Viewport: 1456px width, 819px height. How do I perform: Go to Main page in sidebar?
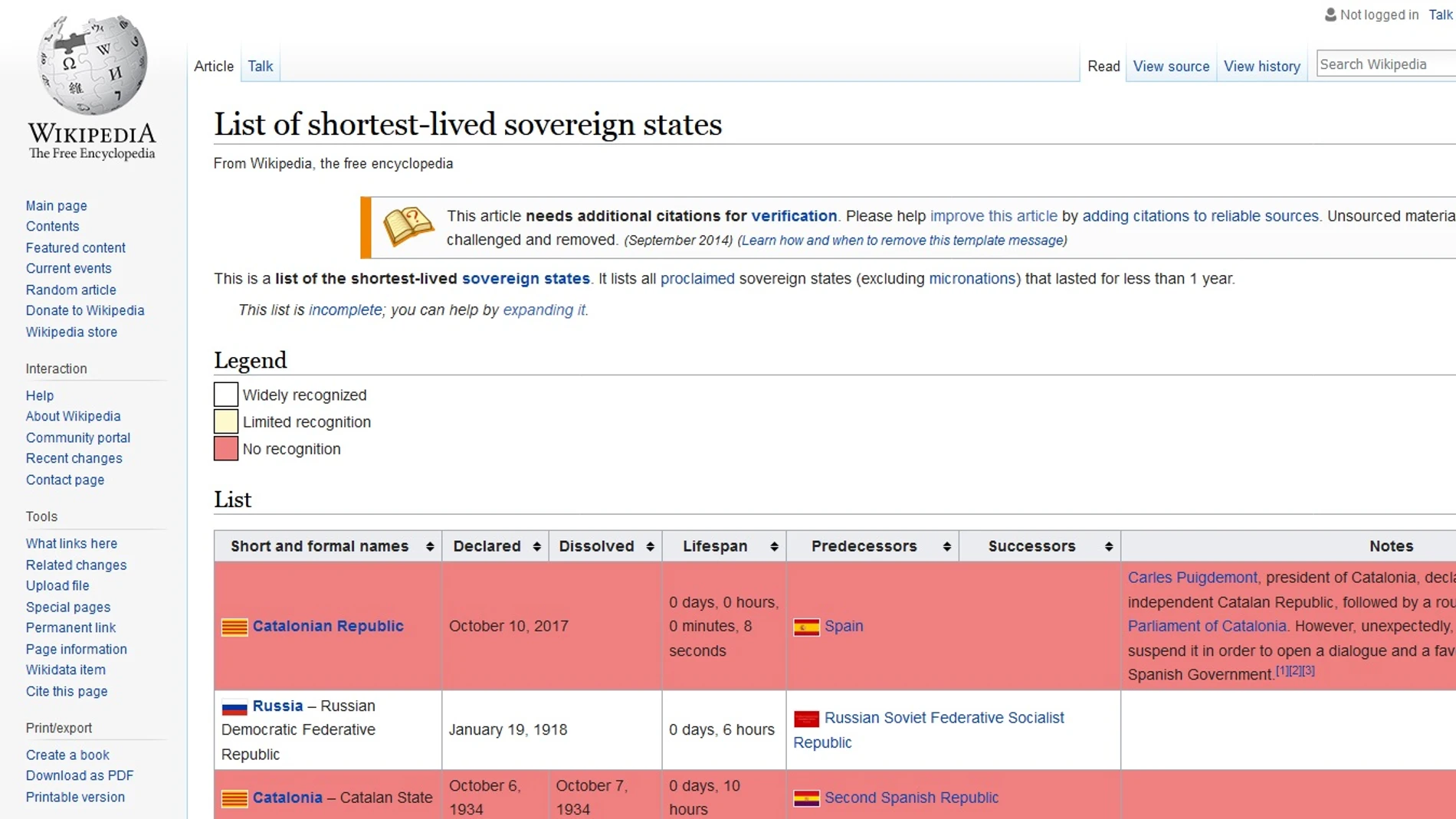coord(57,205)
